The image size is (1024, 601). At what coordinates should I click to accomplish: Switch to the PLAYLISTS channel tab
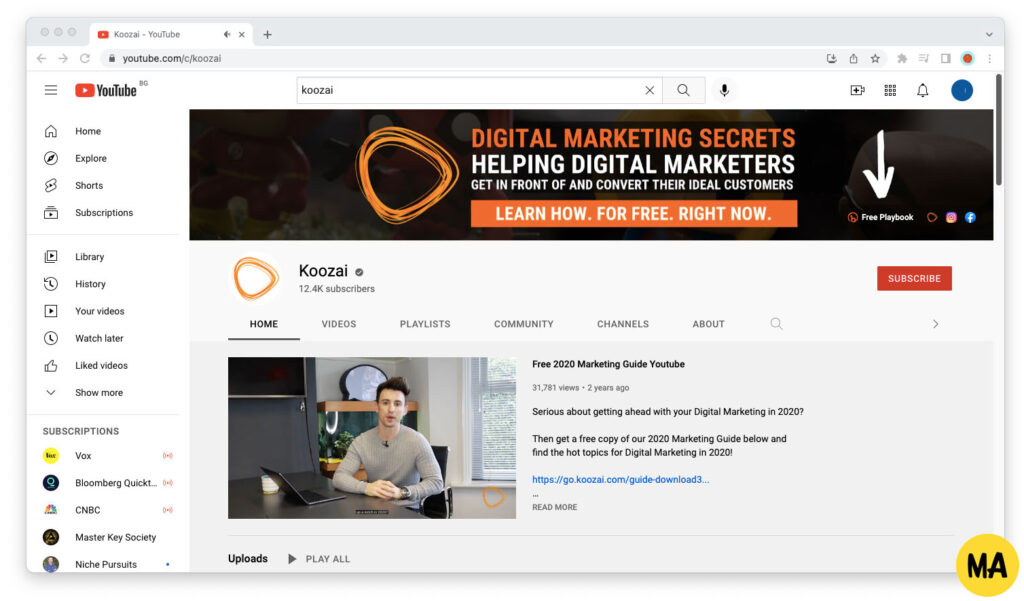[425, 324]
